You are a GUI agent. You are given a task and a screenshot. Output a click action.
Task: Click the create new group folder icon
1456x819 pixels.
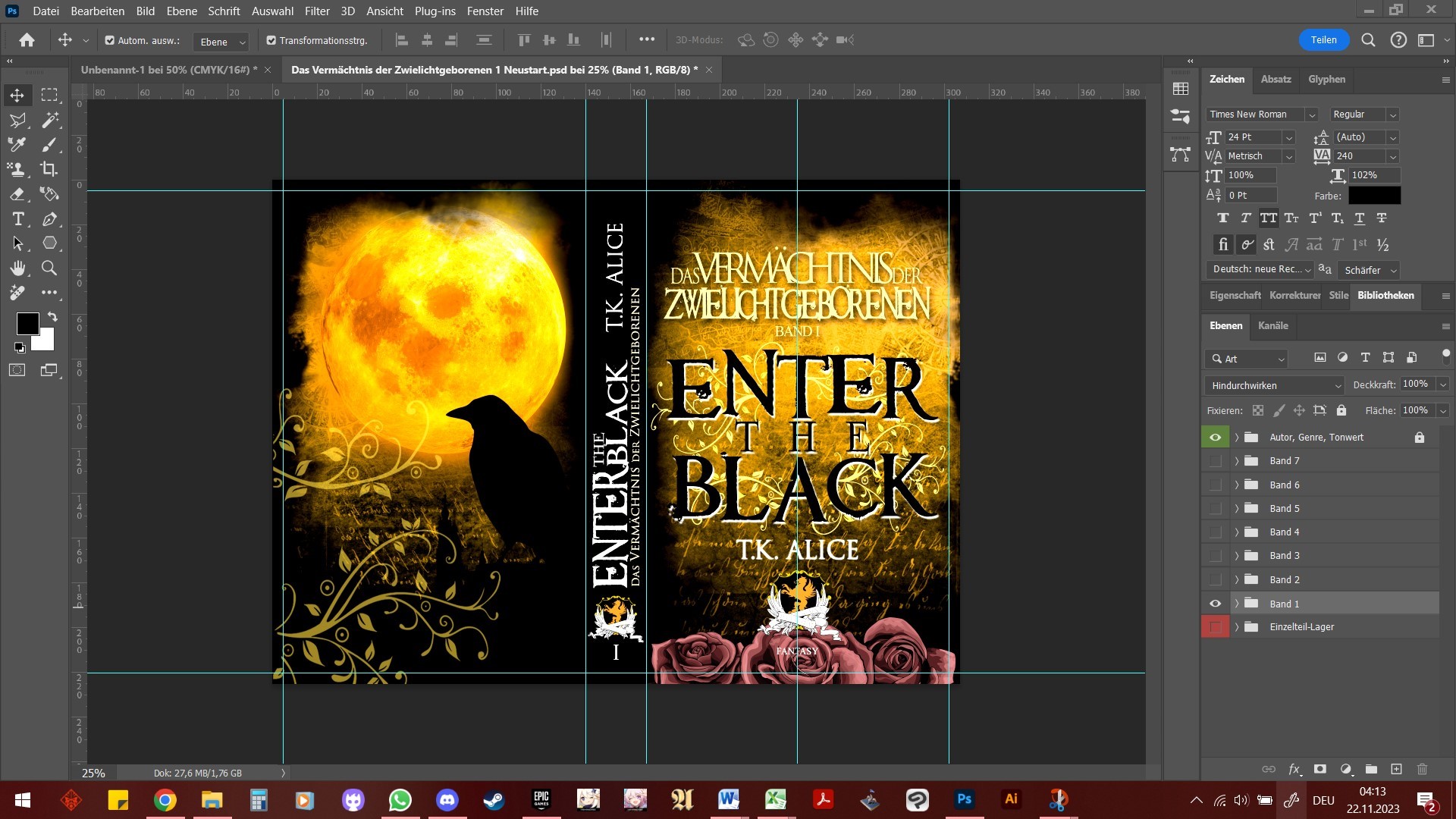coord(1371,769)
